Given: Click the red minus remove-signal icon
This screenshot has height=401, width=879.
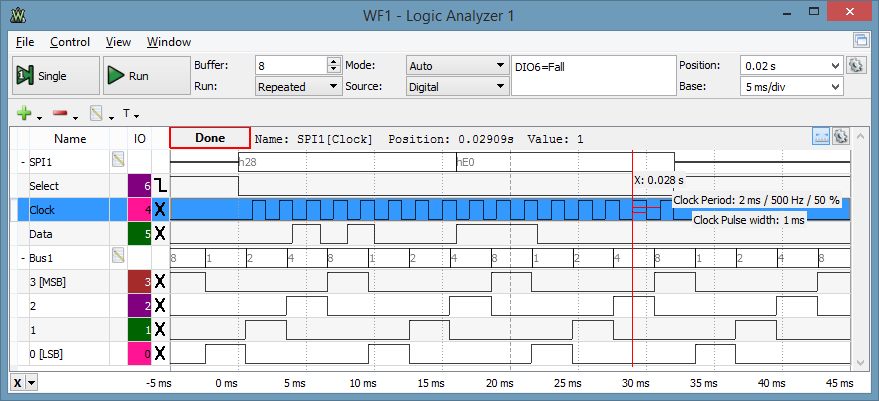Looking at the screenshot, I should tap(60, 114).
